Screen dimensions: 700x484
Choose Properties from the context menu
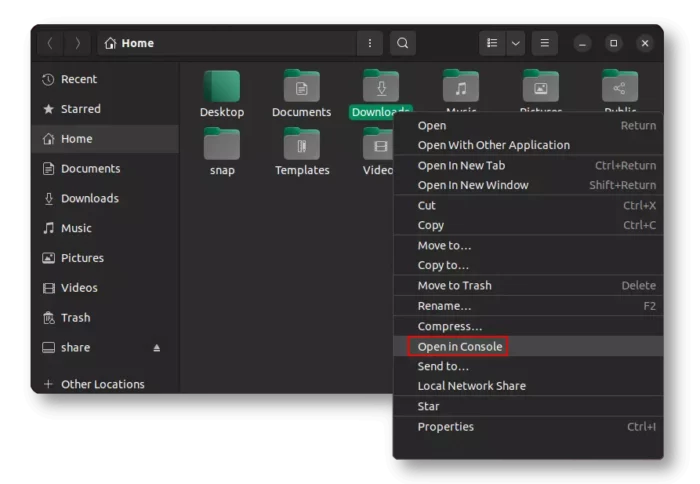click(528, 427)
